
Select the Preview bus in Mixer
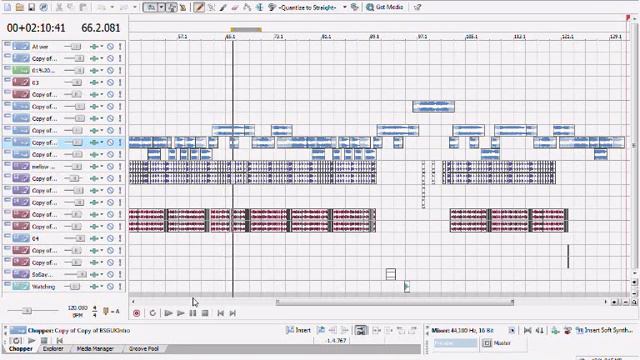coord(455,343)
